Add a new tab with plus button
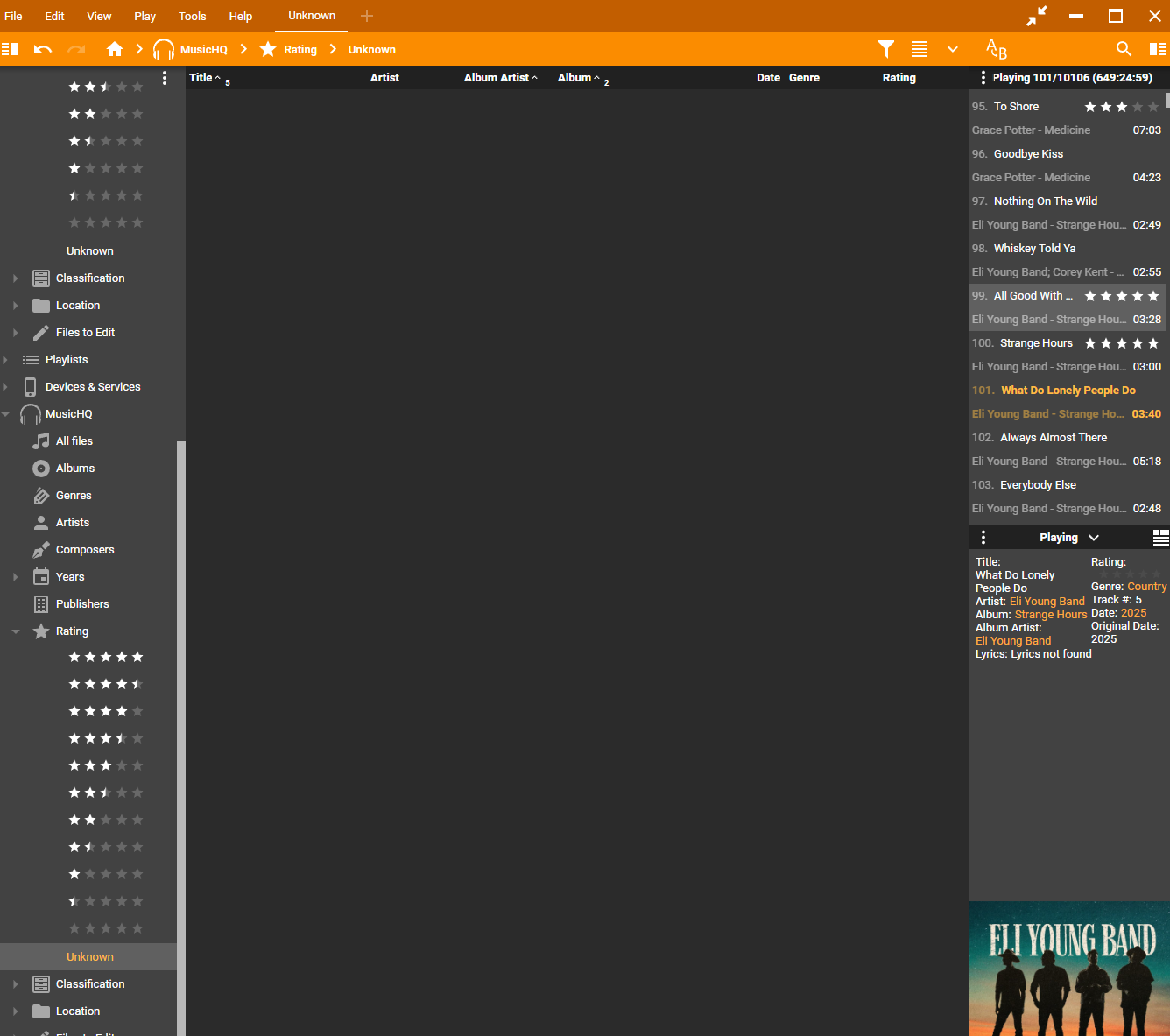This screenshot has height=1036, width=1170. click(x=367, y=16)
